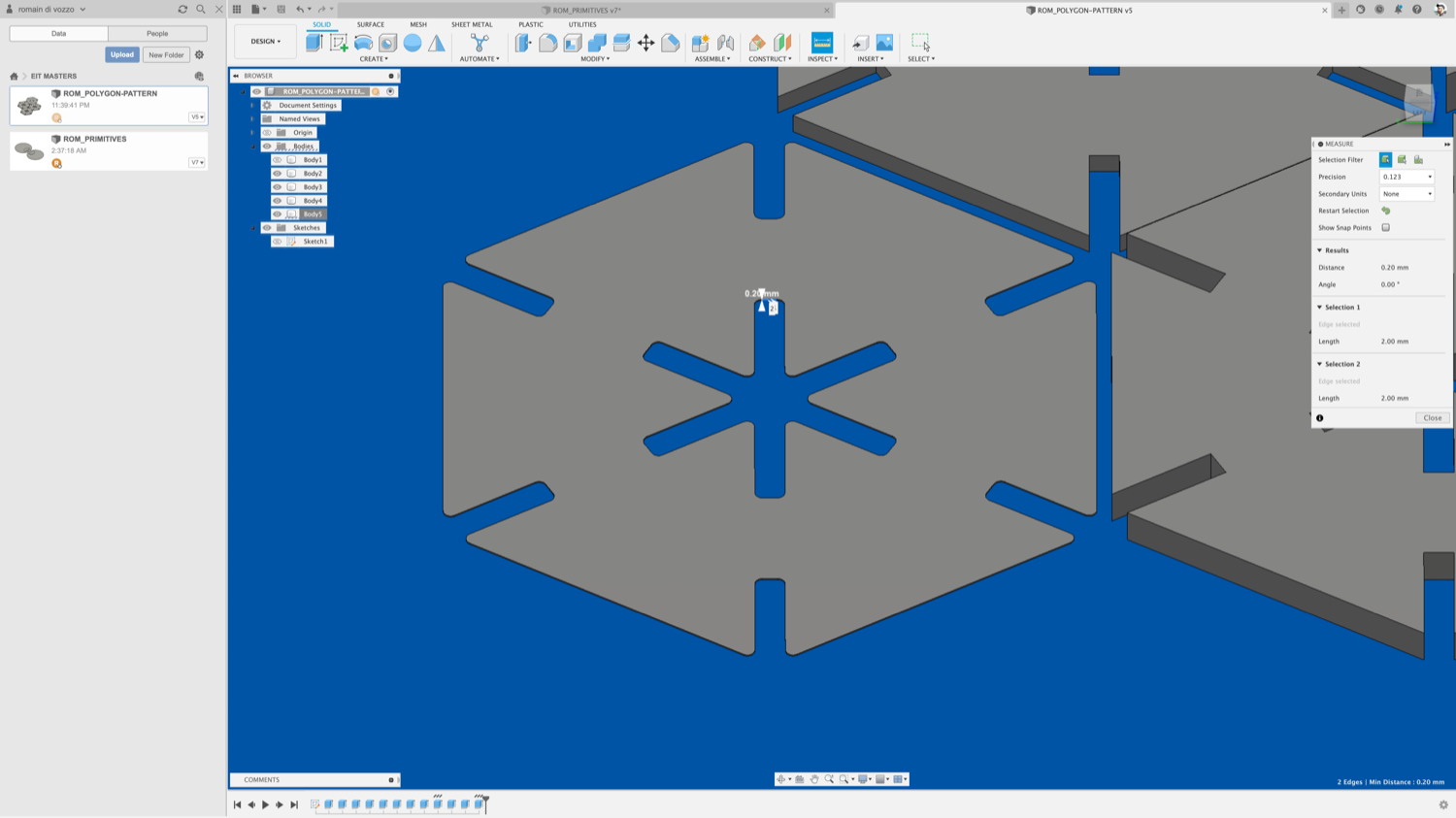
Task: Select the Offset Face tool icon
Action: tap(621, 42)
